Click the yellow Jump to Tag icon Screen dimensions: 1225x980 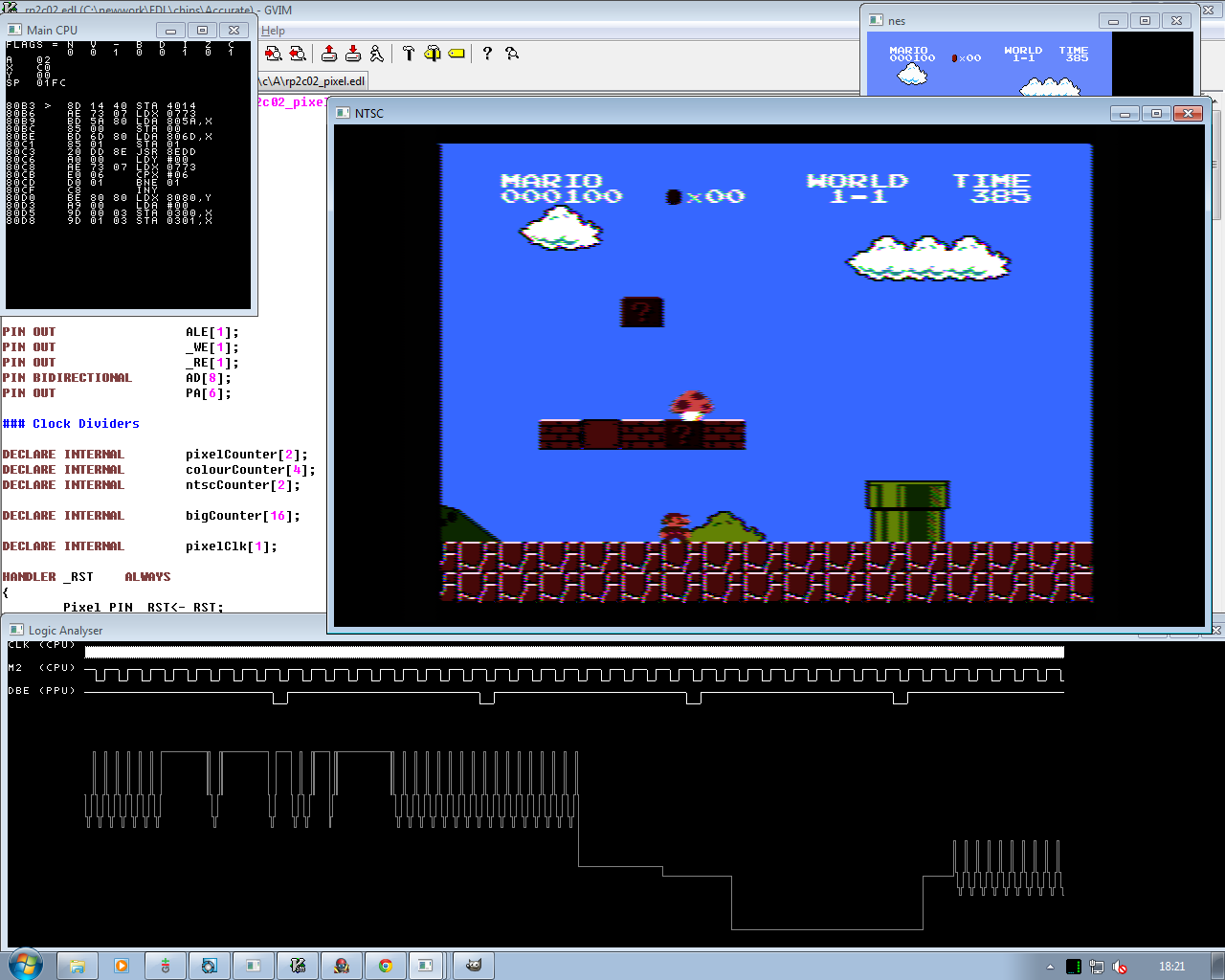click(457, 54)
